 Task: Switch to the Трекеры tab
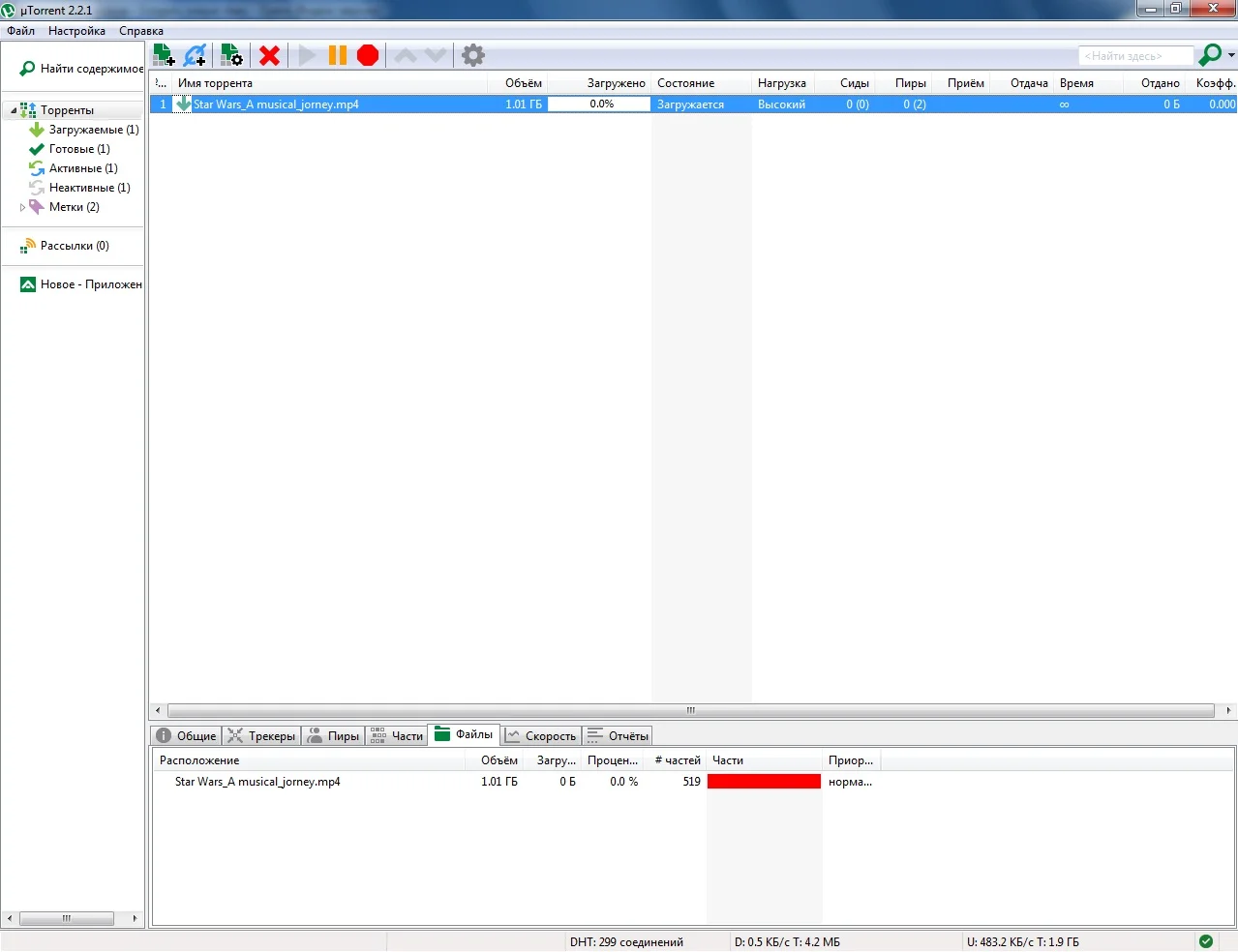[x=261, y=736]
